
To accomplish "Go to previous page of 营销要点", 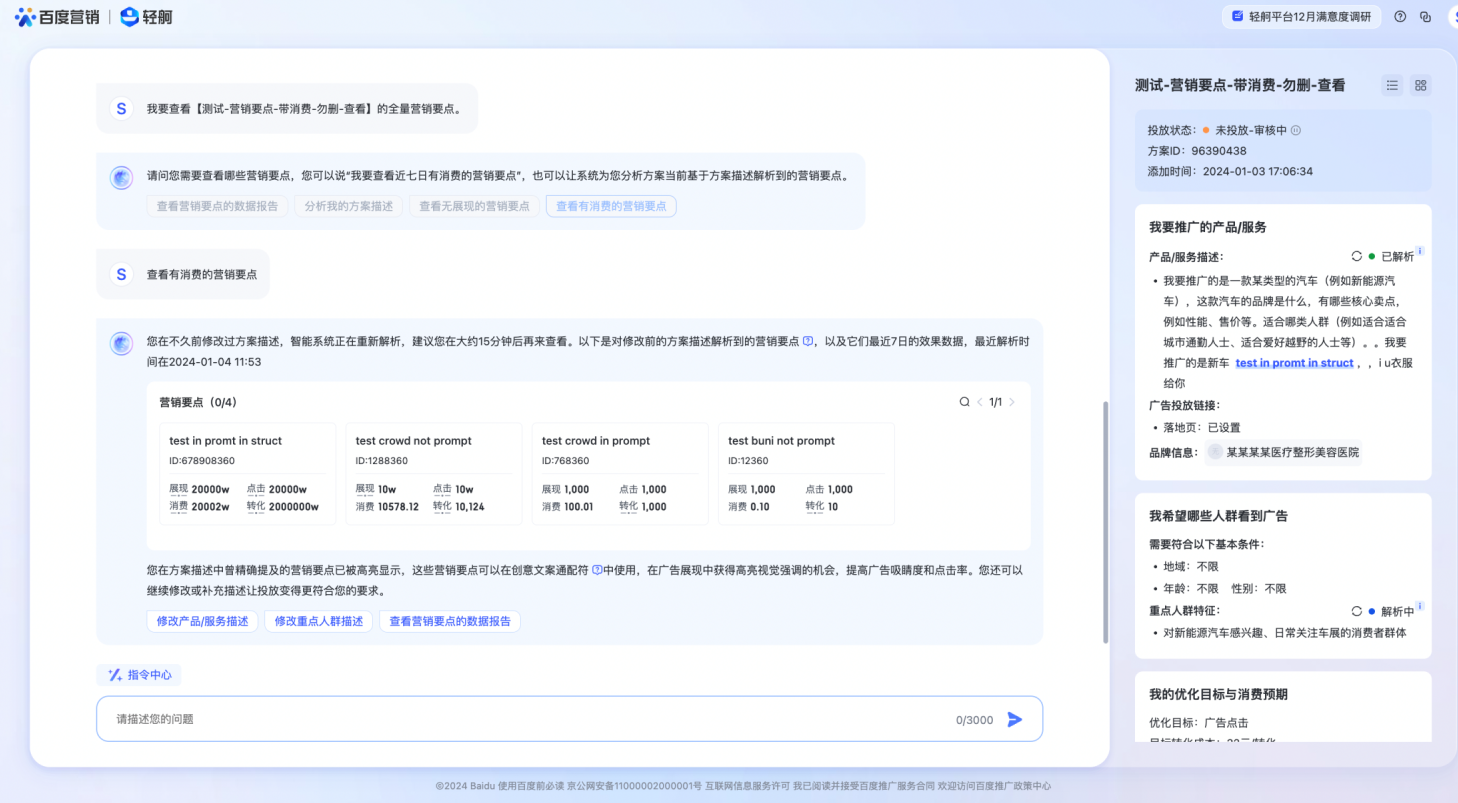I will pyautogui.click(x=980, y=402).
